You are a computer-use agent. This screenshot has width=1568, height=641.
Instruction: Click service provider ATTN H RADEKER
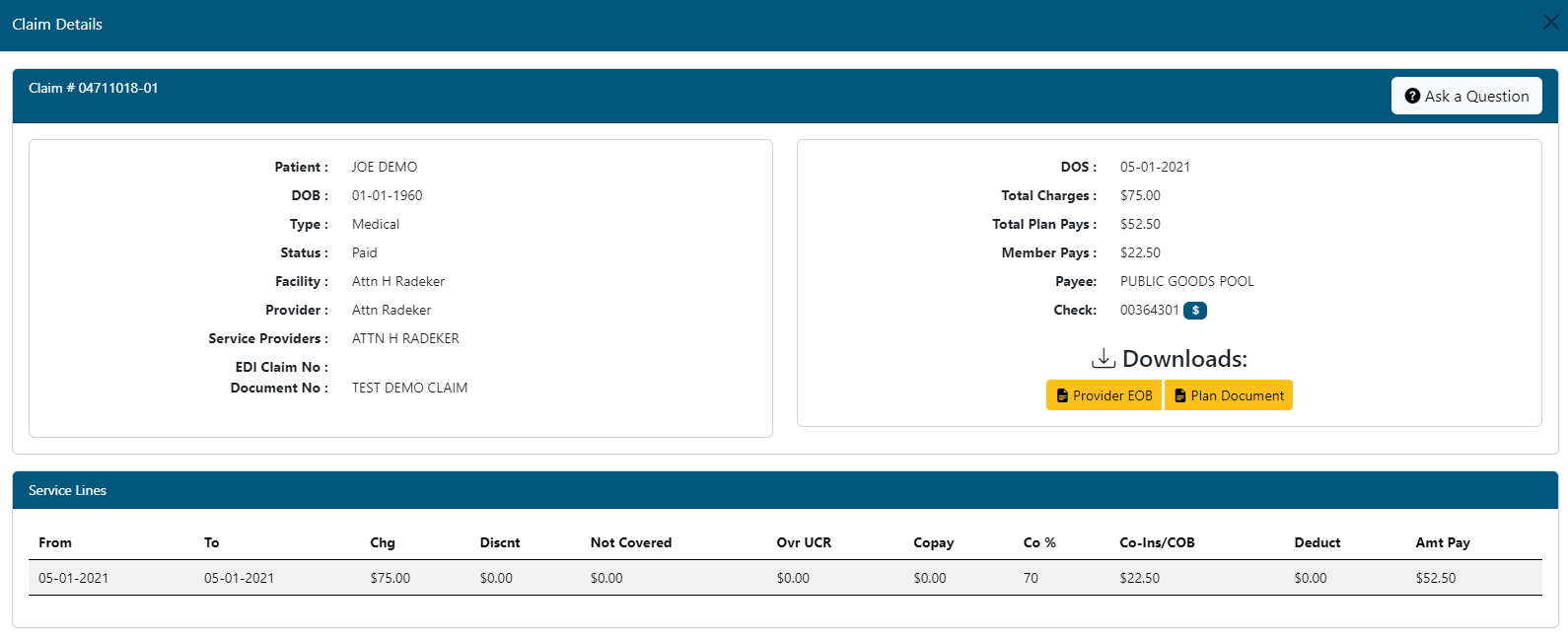click(x=405, y=338)
